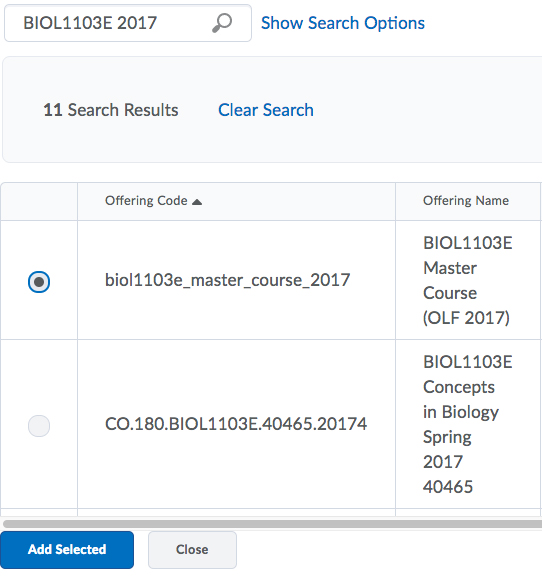Viewport: 542px width, 576px height.
Task: Sort by the Offering Code column header
Action: pyautogui.click(x=146, y=201)
